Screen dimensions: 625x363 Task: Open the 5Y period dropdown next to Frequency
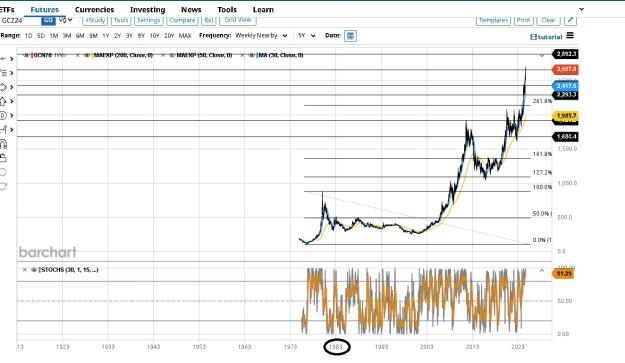[307, 35]
